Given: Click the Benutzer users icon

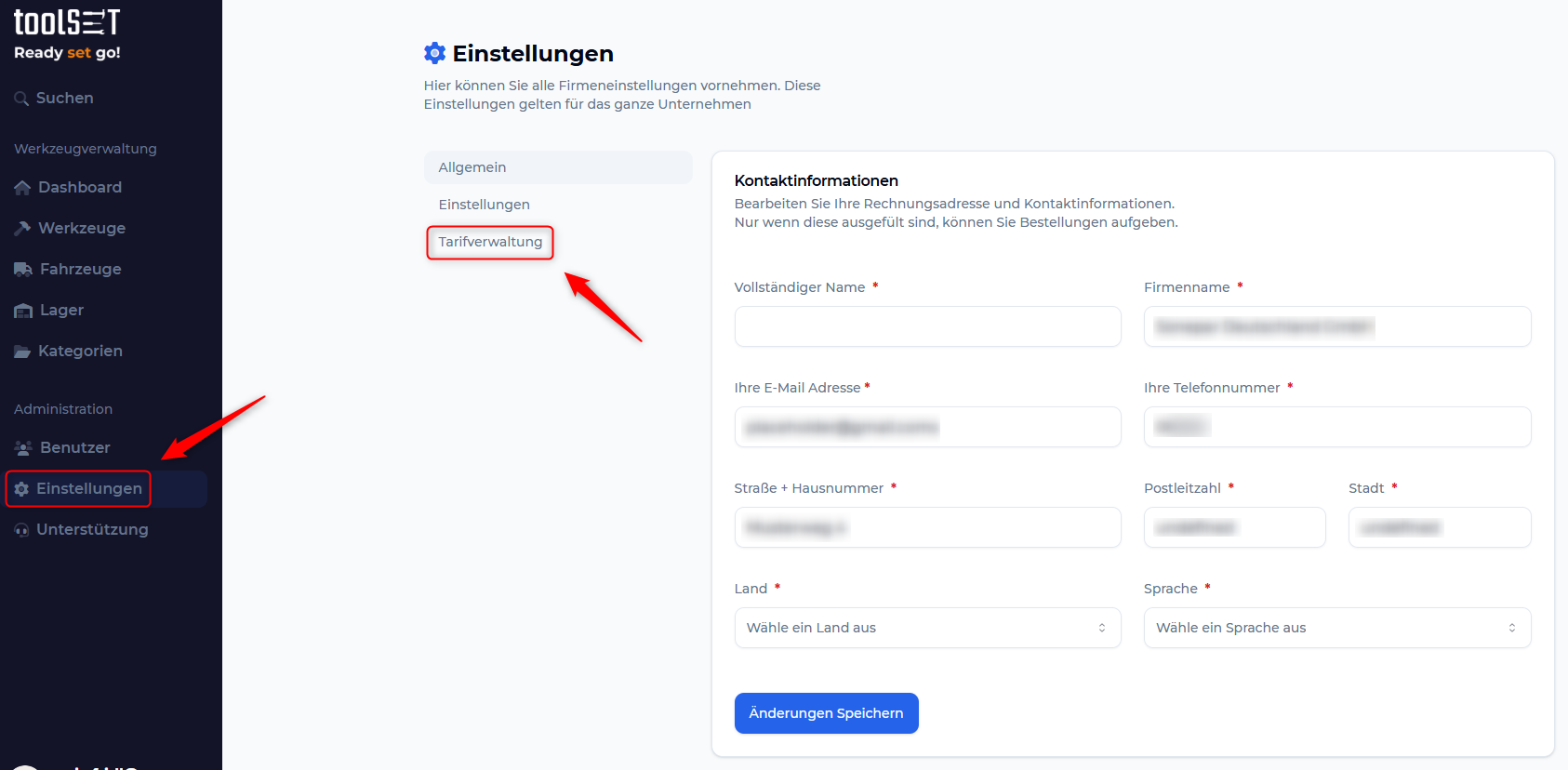Looking at the screenshot, I should point(23,448).
